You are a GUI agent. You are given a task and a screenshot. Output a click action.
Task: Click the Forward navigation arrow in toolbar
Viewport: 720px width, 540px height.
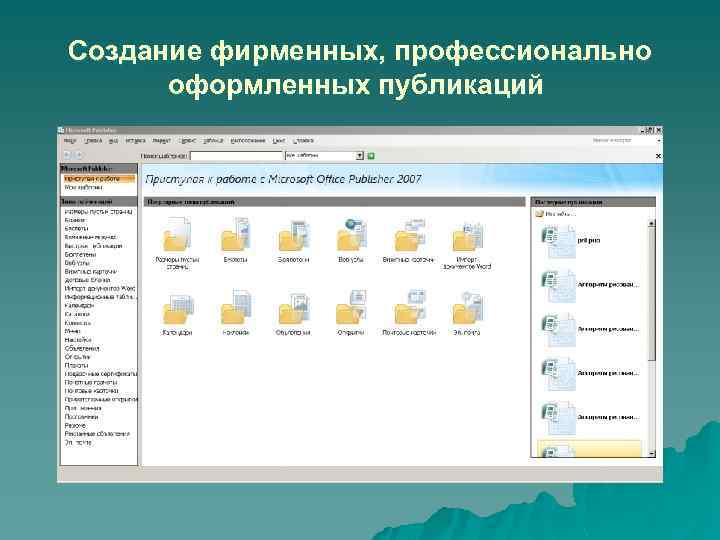(79, 155)
